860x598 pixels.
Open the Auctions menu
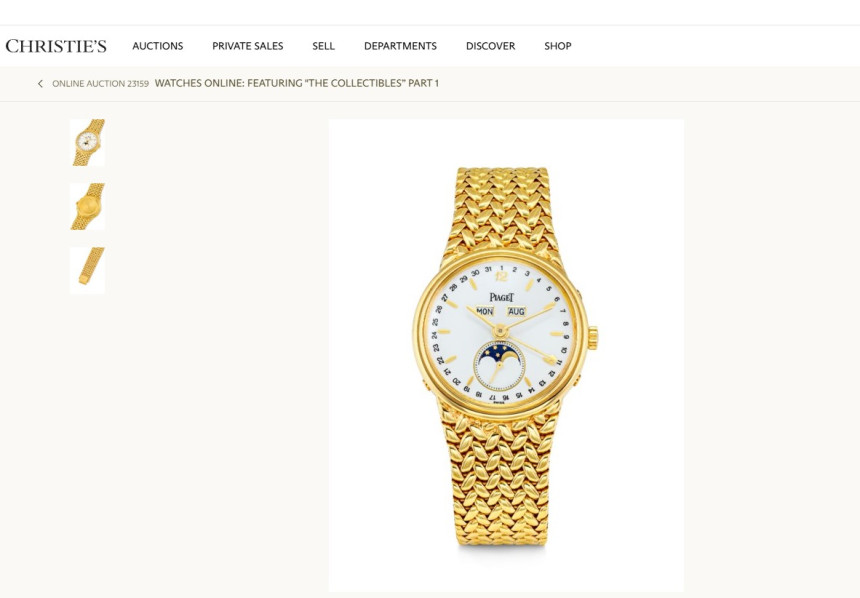point(157,46)
